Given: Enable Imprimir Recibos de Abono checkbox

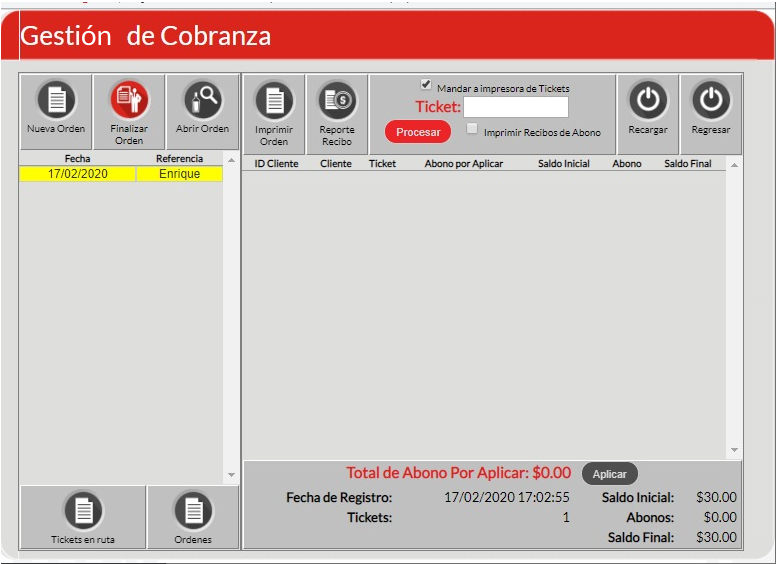Looking at the screenshot, I should coord(473,129).
